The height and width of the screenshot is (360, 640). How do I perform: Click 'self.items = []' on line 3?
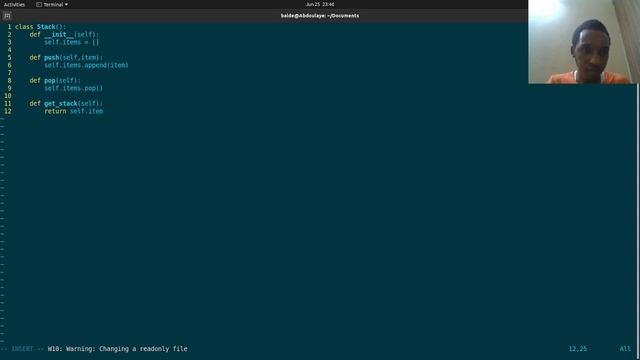click(x=72, y=42)
